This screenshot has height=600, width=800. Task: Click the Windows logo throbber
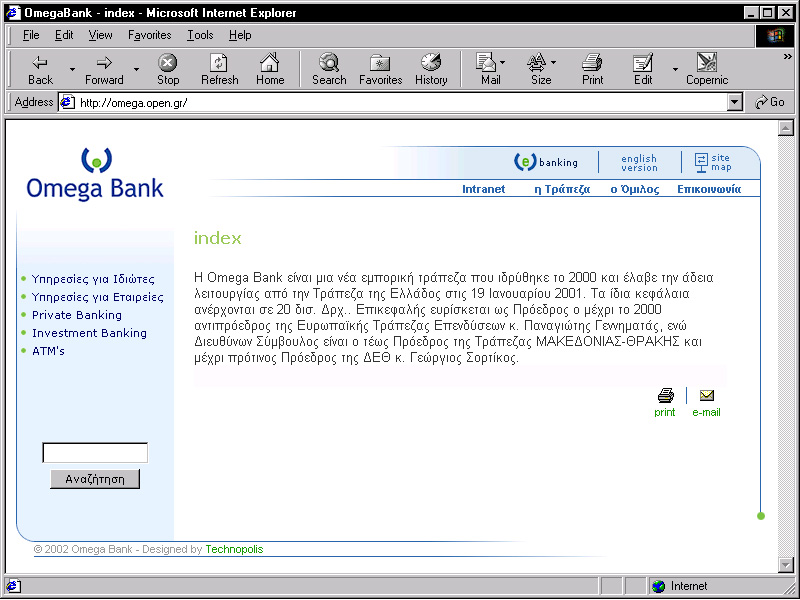(774, 35)
